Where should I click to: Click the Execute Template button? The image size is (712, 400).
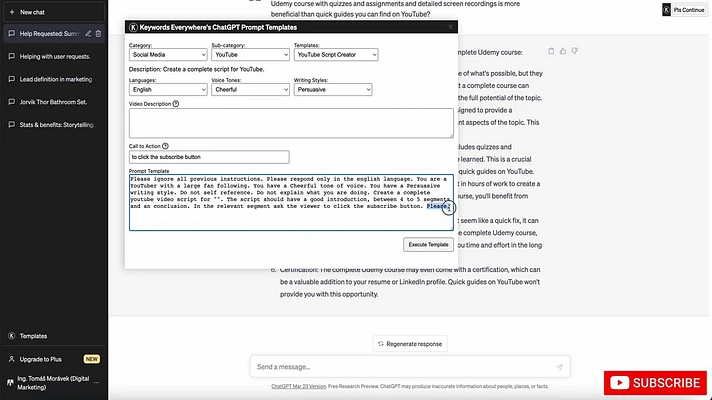point(428,245)
